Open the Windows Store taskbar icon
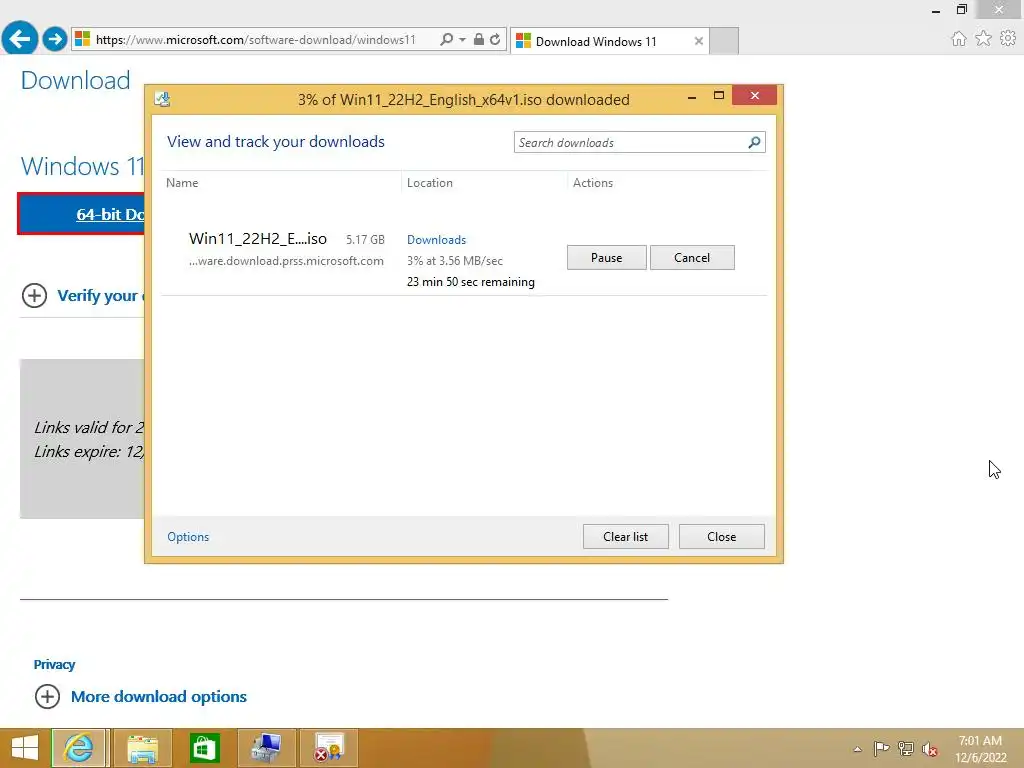The image size is (1024, 768). click(204, 748)
